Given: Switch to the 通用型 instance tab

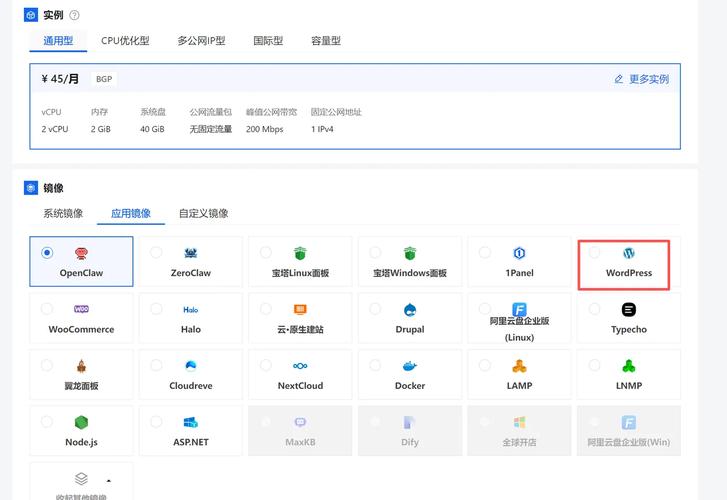Looking at the screenshot, I should click(x=58, y=41).
